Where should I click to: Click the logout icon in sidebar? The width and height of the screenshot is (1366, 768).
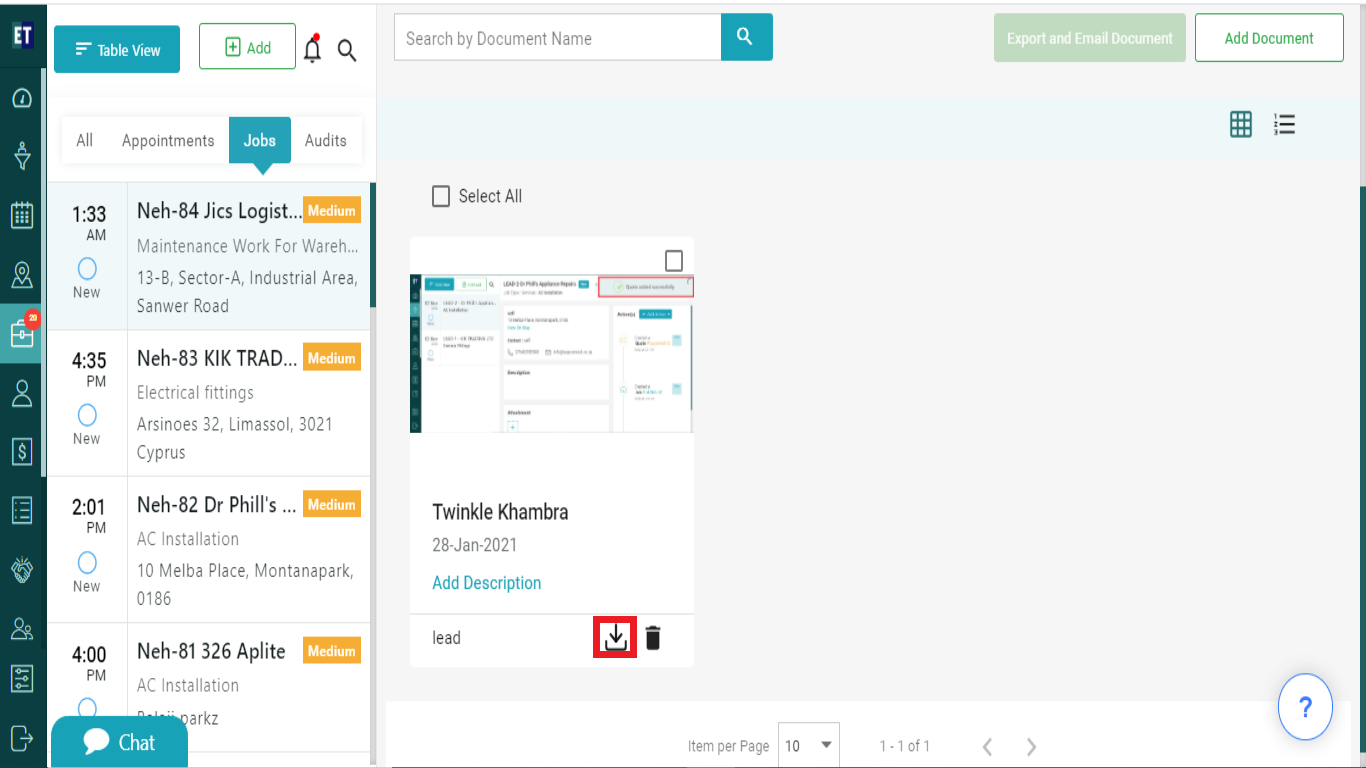pos(22,738)
